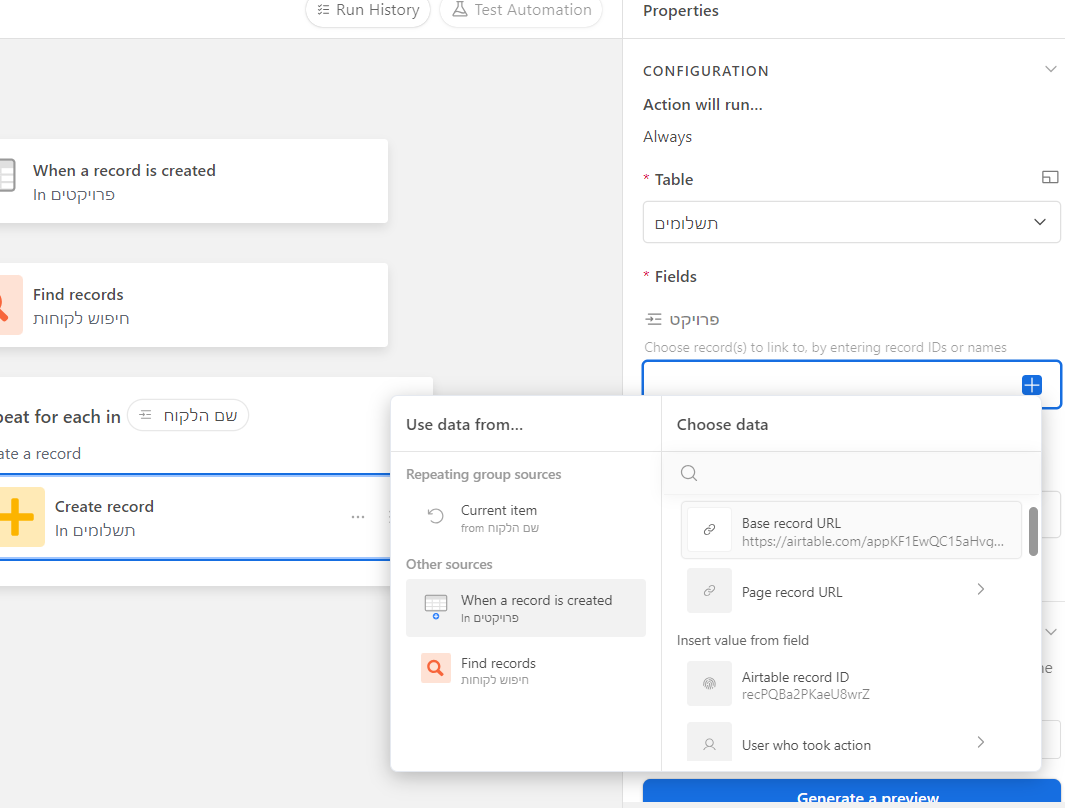1065x808 pixels.
Task: Click the Airtable record ID fingerprint icon
Action: [x=709, y=684]
